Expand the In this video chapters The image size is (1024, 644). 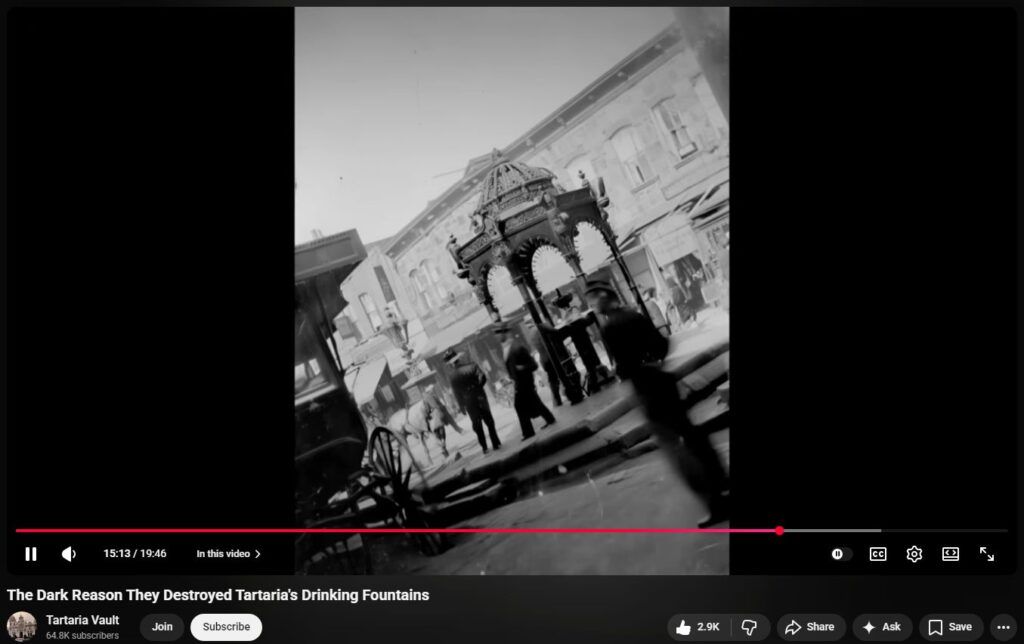[228, 554]
